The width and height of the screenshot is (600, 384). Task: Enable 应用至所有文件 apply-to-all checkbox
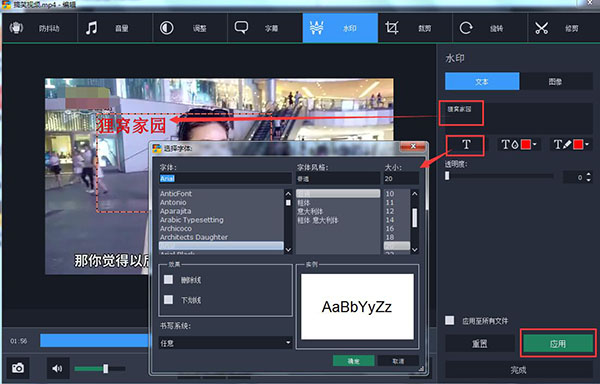450,320
